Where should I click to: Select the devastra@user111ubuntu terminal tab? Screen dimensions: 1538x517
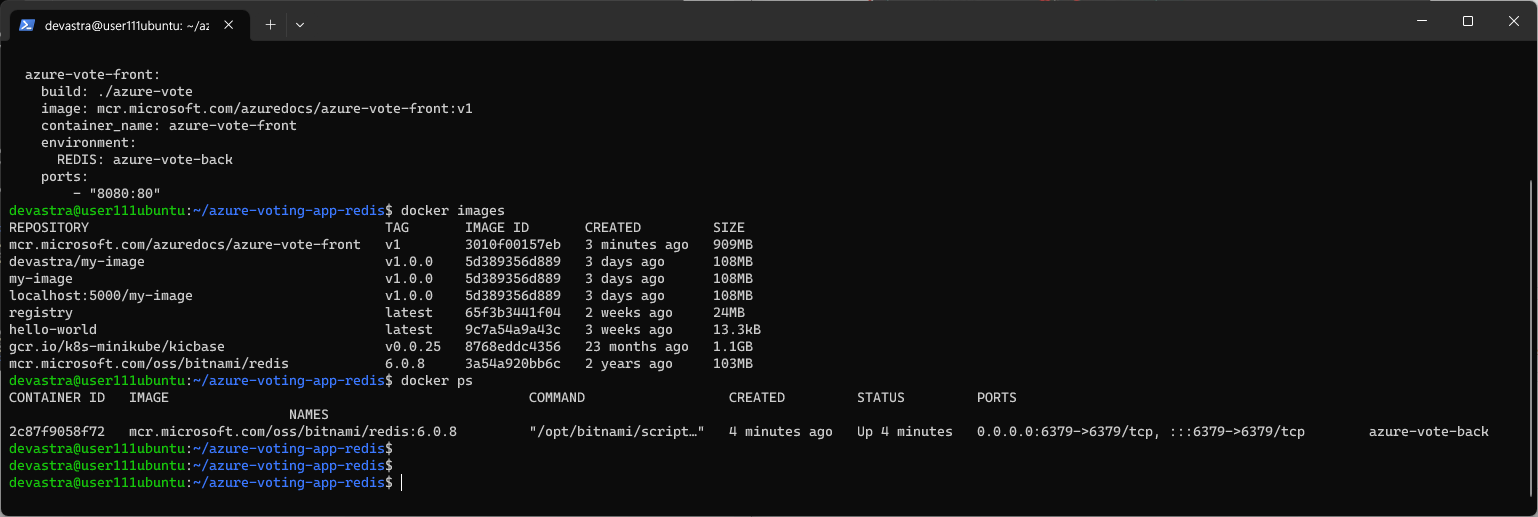(130, 25)
